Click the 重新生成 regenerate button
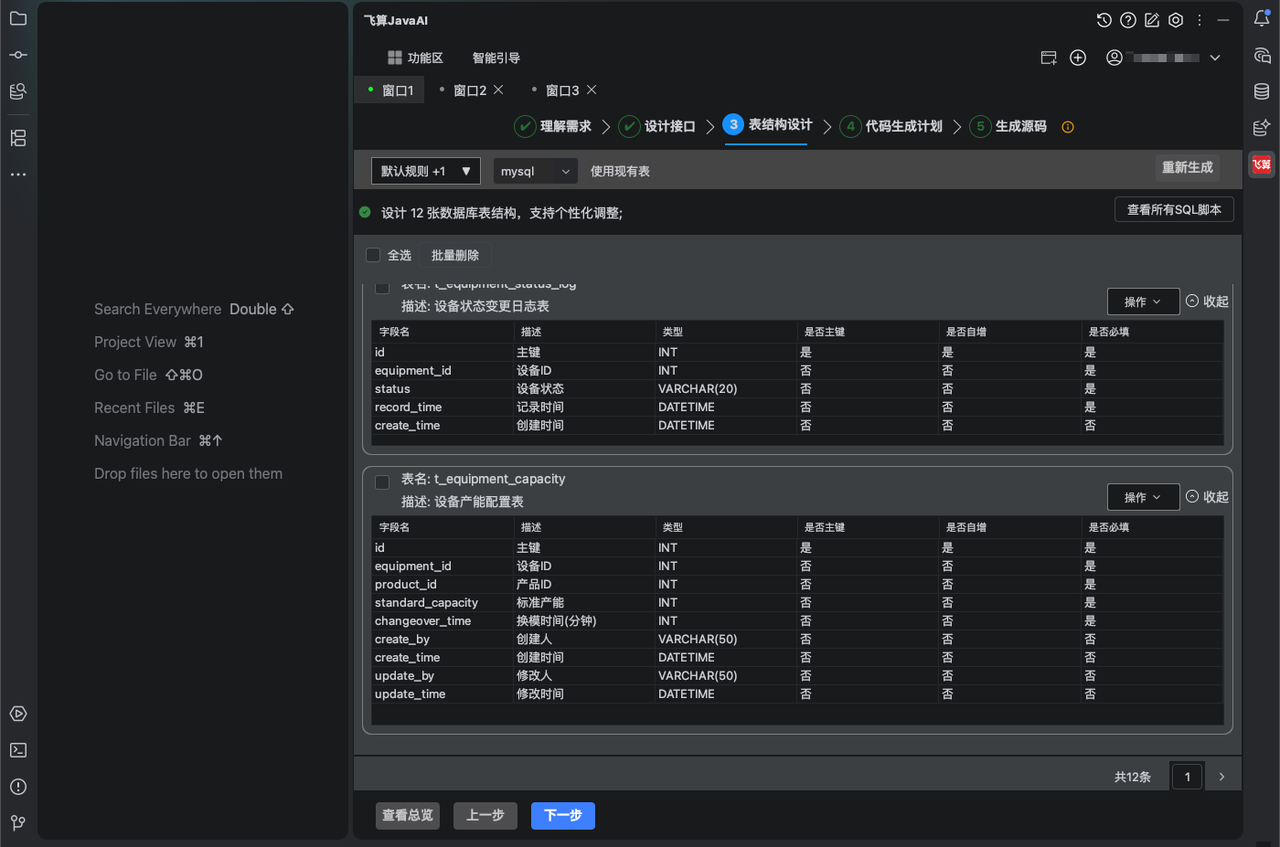The image size is (1280, 847). pyautogui.click(x=1187, y=167)
